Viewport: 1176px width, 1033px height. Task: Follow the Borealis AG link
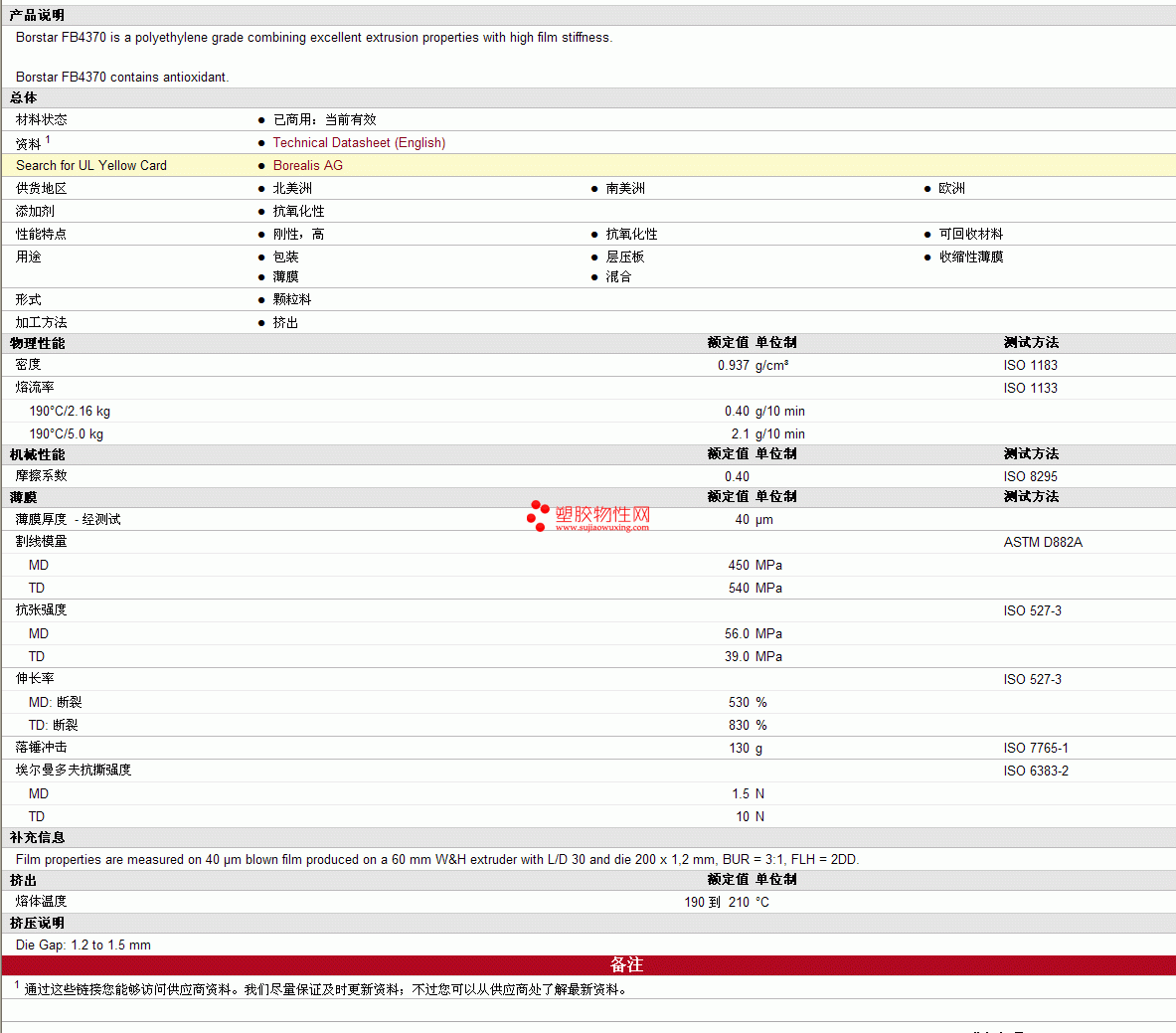307,166
